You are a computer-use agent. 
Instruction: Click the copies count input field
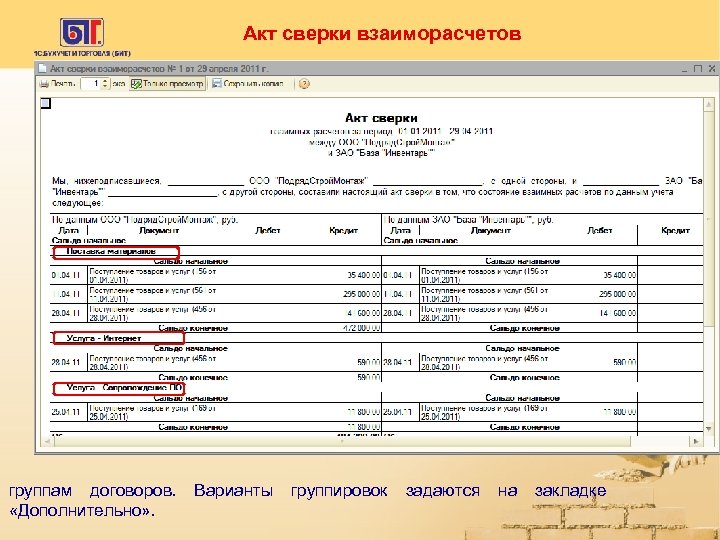(91, 84)
